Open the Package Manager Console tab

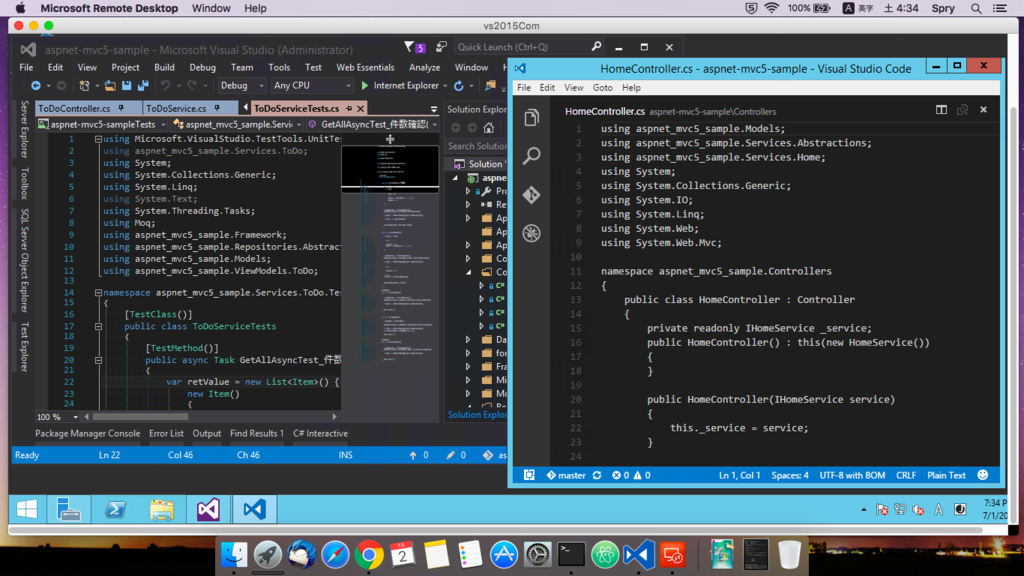pyautogui.click(x=88, y=433)
